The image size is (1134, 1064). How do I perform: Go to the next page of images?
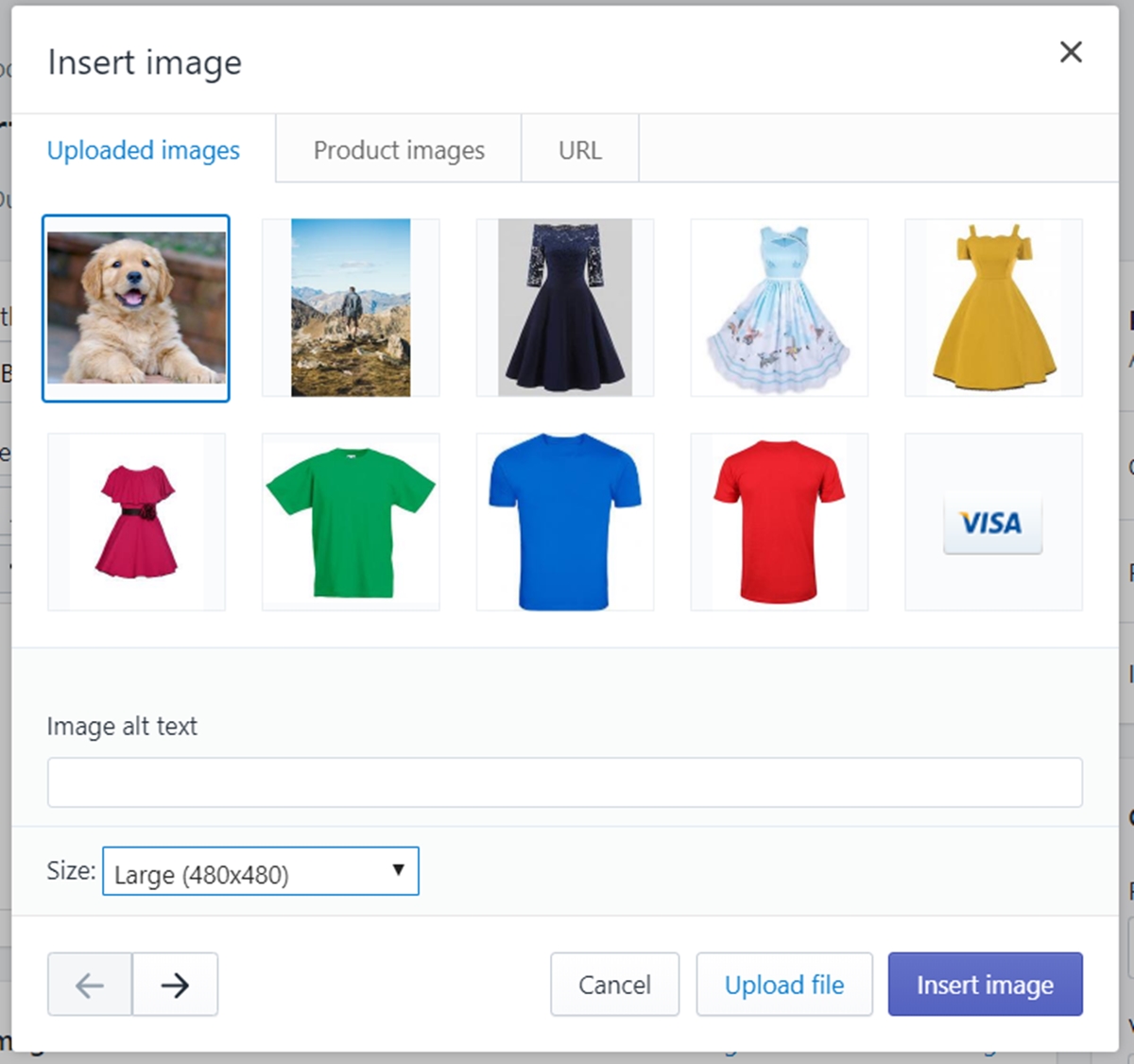[175, 985]
